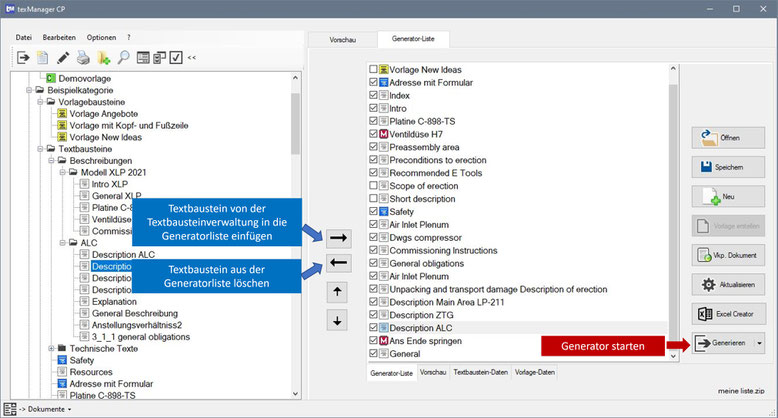Open the ? help menu
This screenshot has width=778, height=418.
pyautogui.click(x=129, y=37)
